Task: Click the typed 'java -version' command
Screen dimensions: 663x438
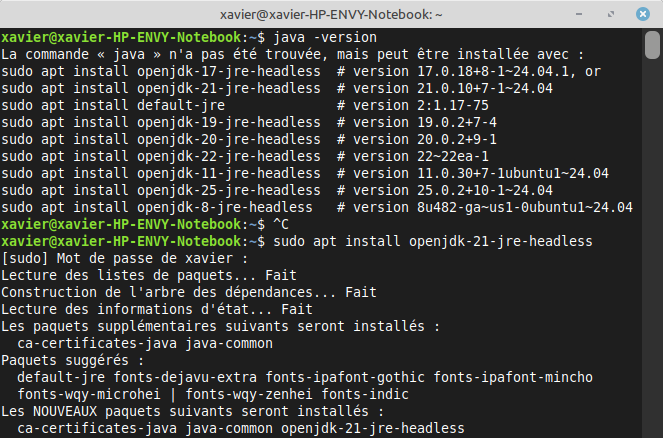Action: tap(308, 37)
